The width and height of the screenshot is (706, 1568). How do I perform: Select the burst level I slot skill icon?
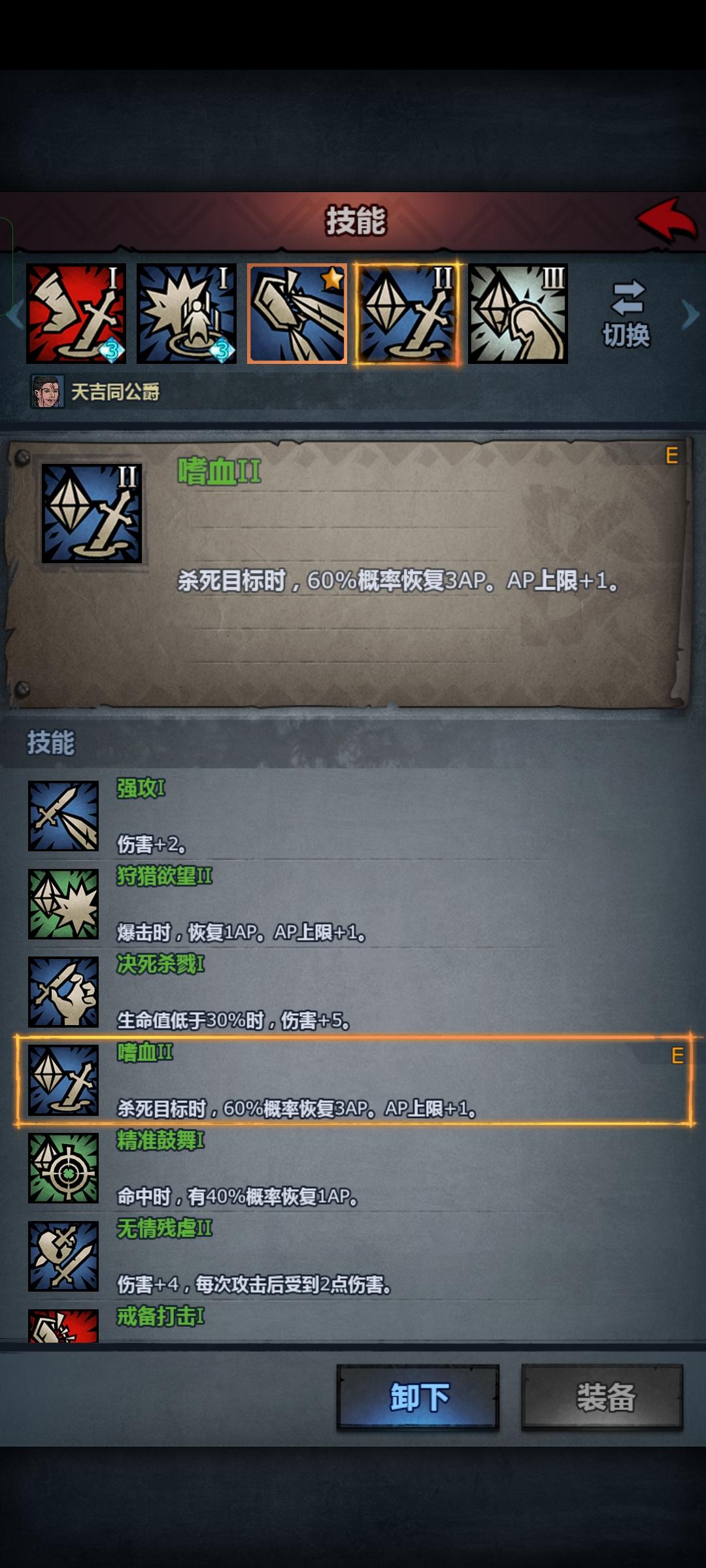pyautogui.click(x=186, y=314)
